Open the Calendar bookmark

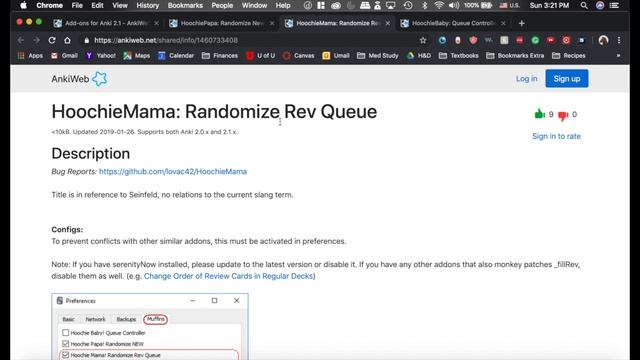pyautogui.click(x=176, y=56)
